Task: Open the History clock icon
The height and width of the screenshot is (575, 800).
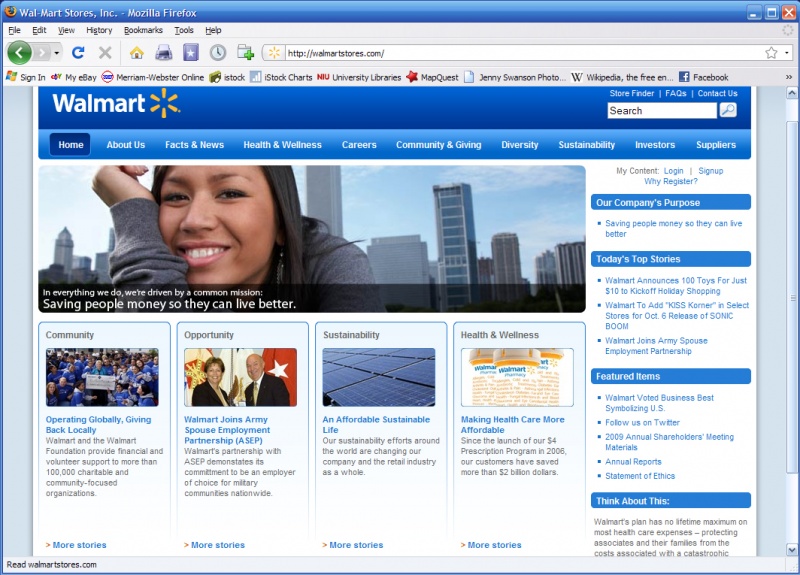Action: [x=218, y=53]
